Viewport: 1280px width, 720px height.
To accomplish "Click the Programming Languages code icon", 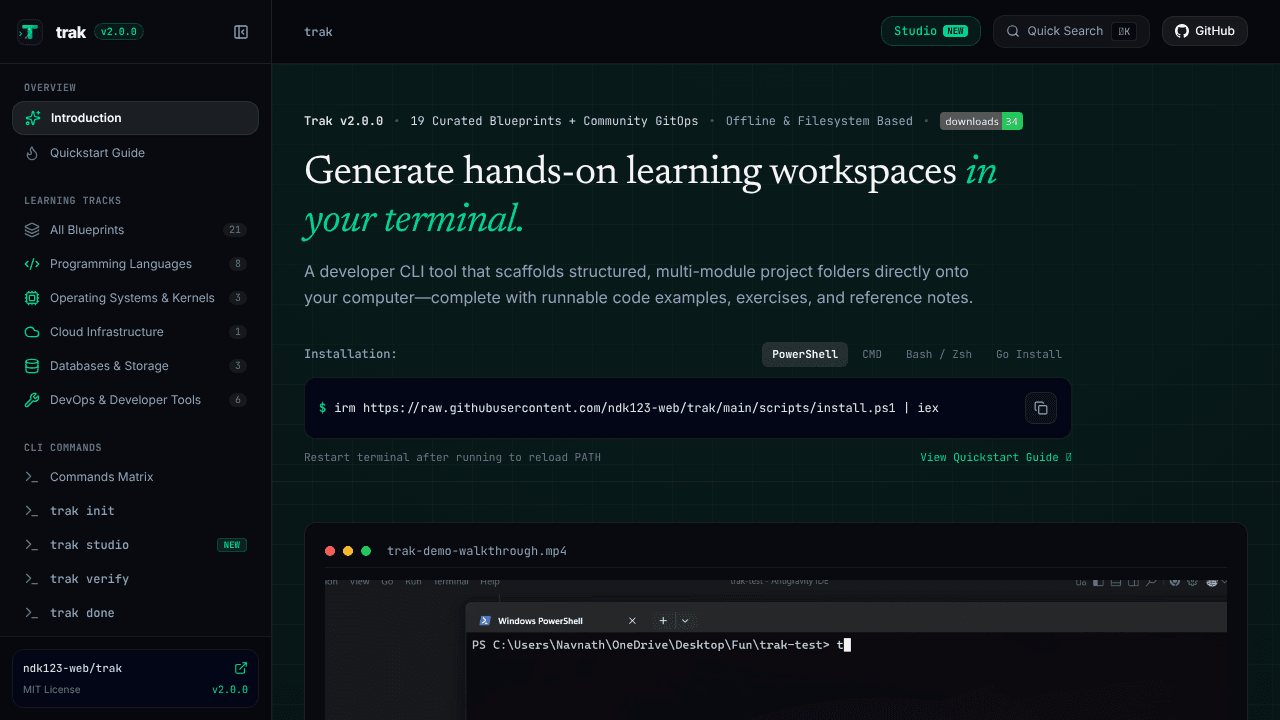I will pos(32,264).
